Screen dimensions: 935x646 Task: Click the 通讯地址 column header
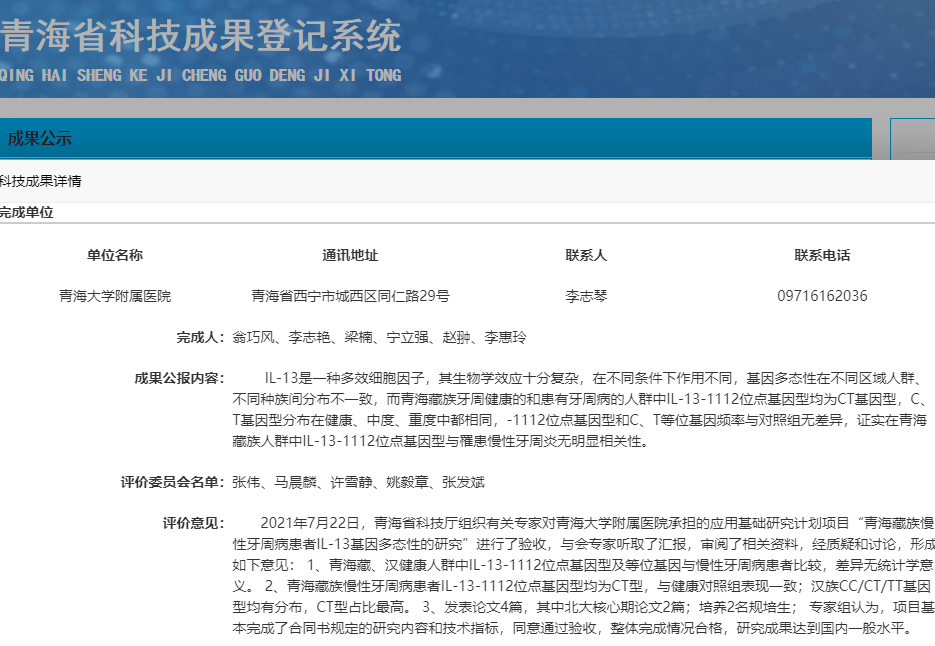tap(350, 255)
